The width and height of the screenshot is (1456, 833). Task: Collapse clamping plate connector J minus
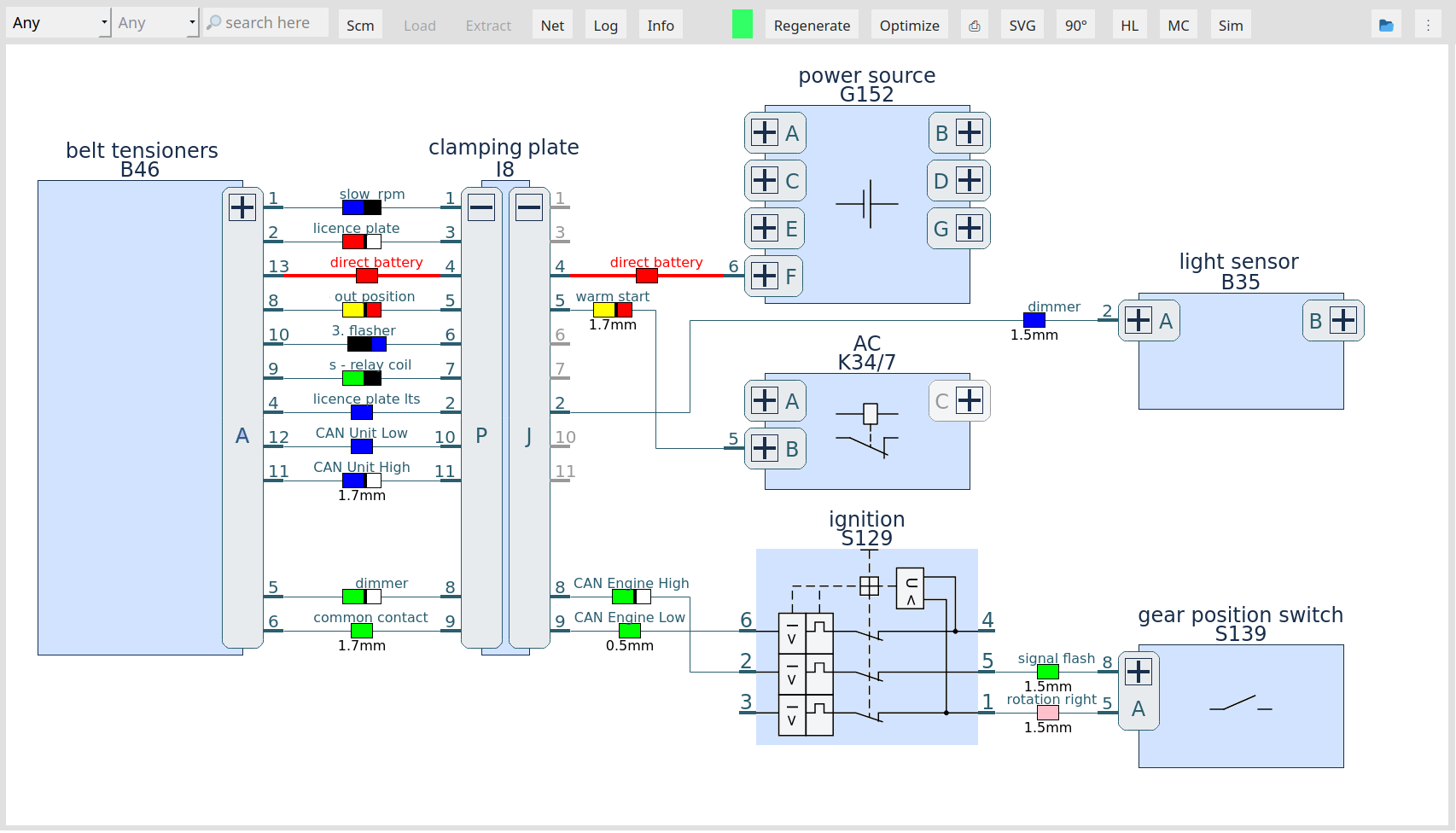[529, 207]
